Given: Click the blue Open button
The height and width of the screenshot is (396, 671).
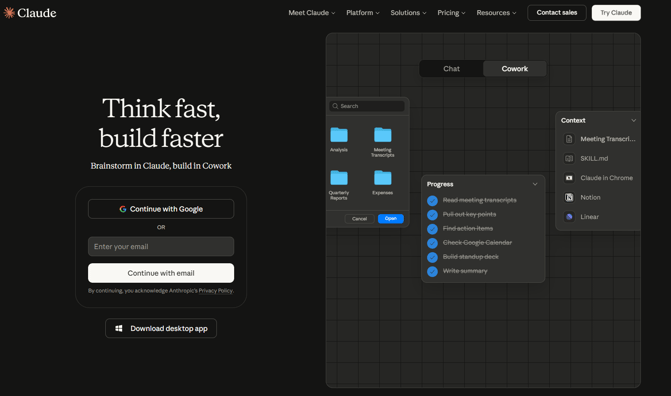Looking at the screenshot, I should coord(391,219).
